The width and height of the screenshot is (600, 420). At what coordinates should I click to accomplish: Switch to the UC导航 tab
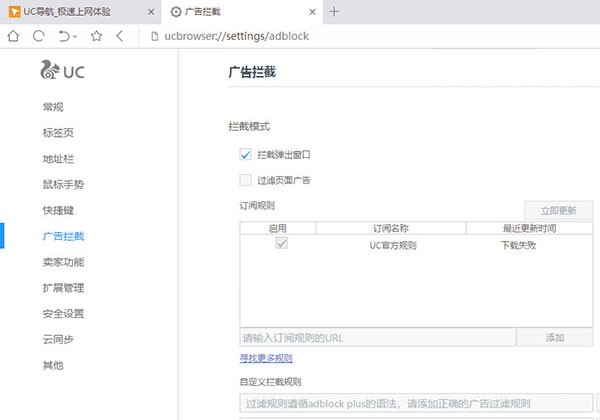[81, 12]
